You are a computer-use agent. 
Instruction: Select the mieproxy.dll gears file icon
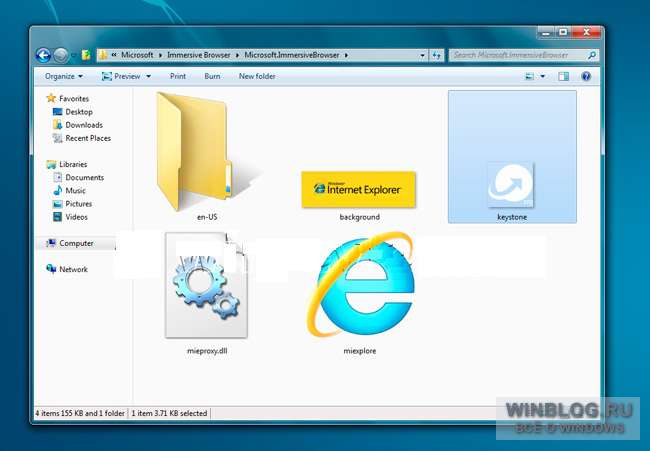tap(206, 286)
